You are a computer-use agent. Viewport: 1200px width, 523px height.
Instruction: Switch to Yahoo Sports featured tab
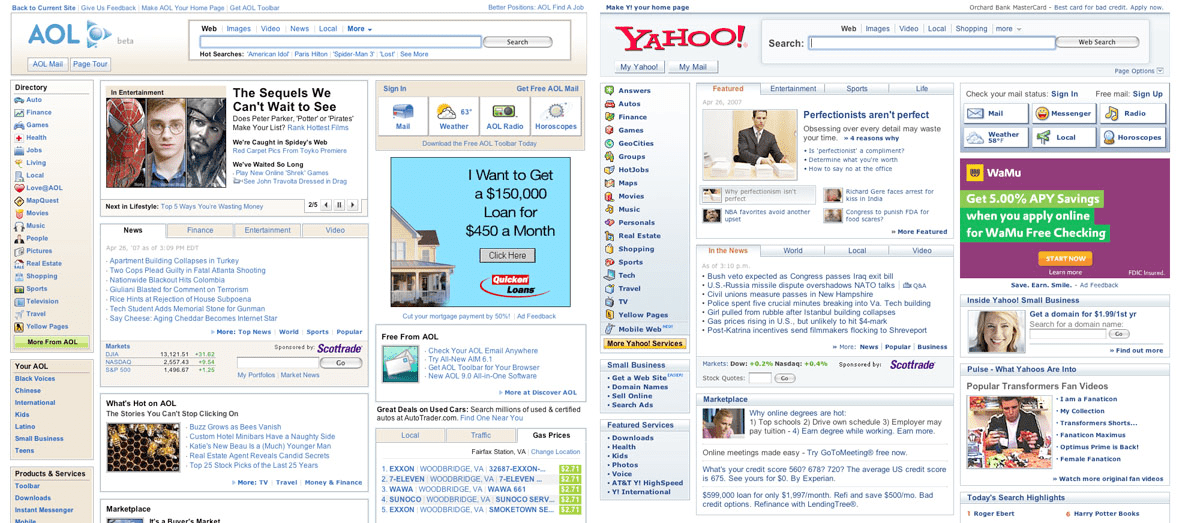(857, 89)
